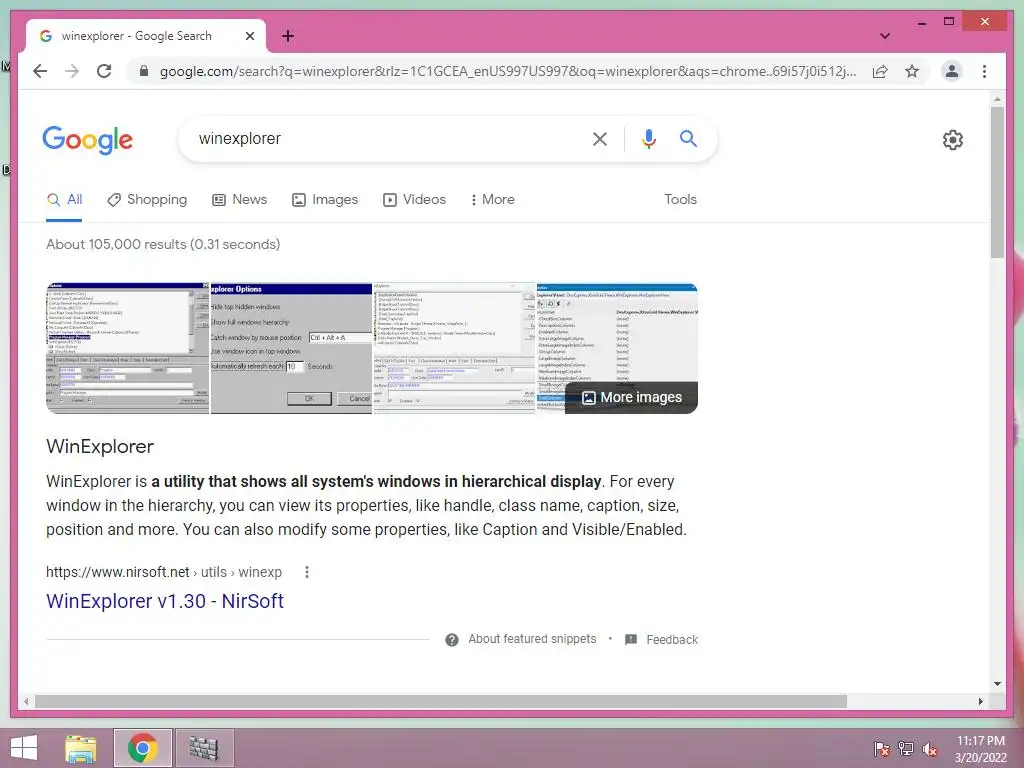Open the clock showing 11:17 PM
Screen dimensions: 1024x768
coord(980,749)
